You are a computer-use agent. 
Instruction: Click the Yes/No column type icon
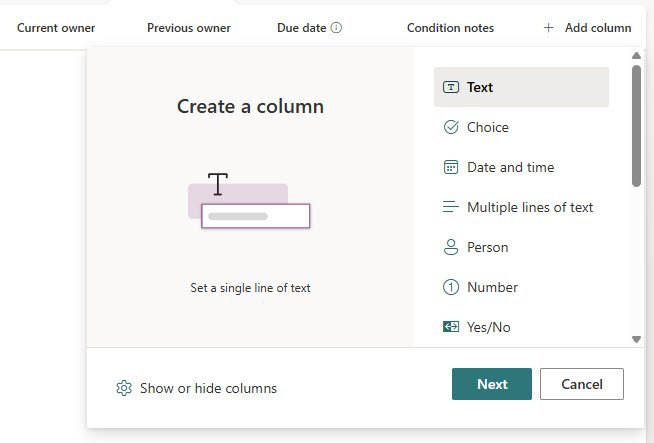pos(450,327)
